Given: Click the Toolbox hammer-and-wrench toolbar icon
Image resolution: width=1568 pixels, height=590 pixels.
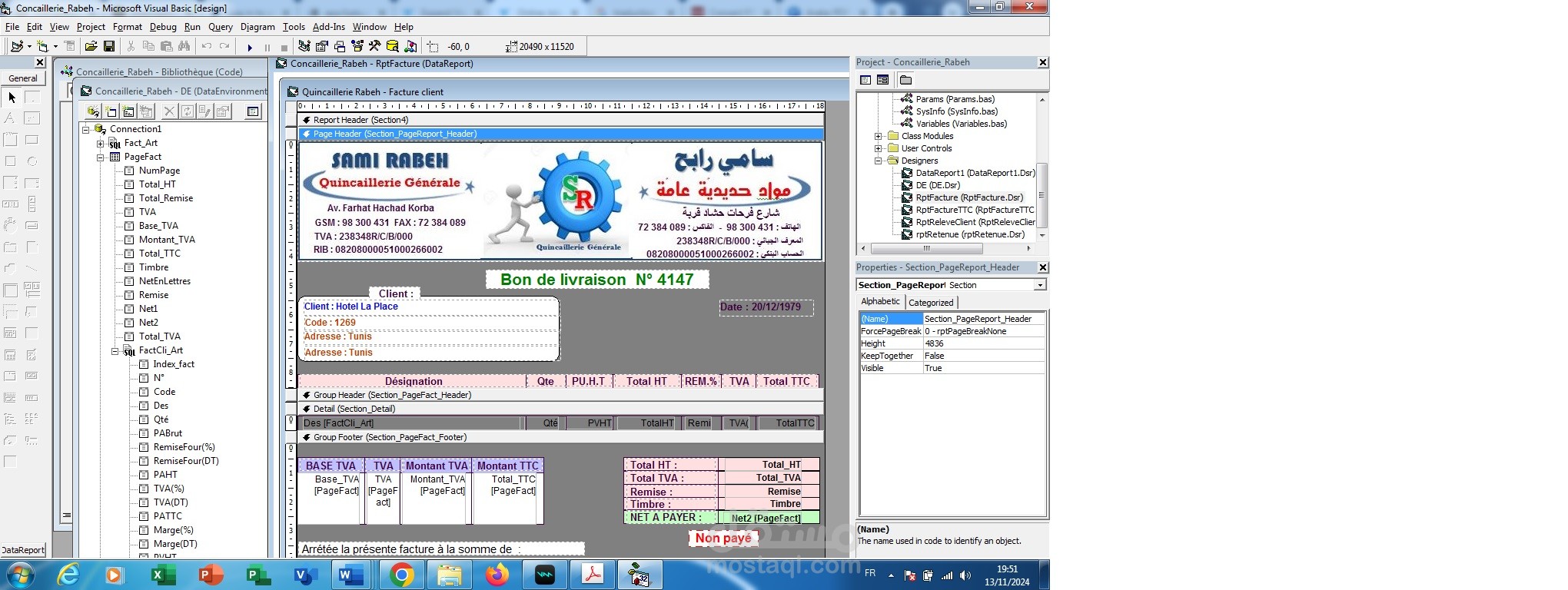Looking at the screenshot, I should [375, 46].
